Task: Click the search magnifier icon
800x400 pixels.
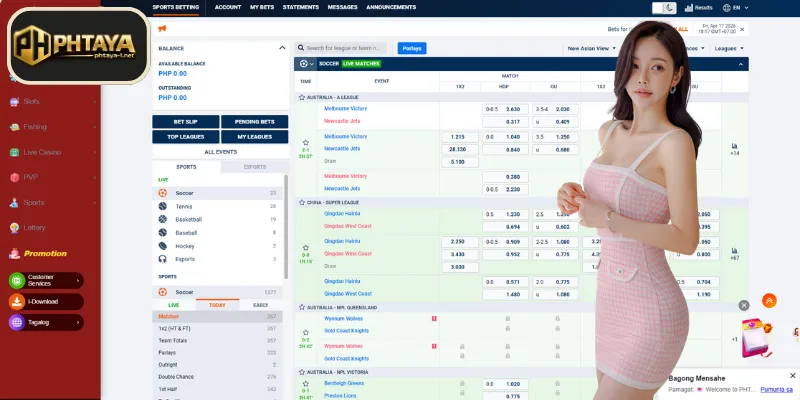Action: click(x=301, y=48)
